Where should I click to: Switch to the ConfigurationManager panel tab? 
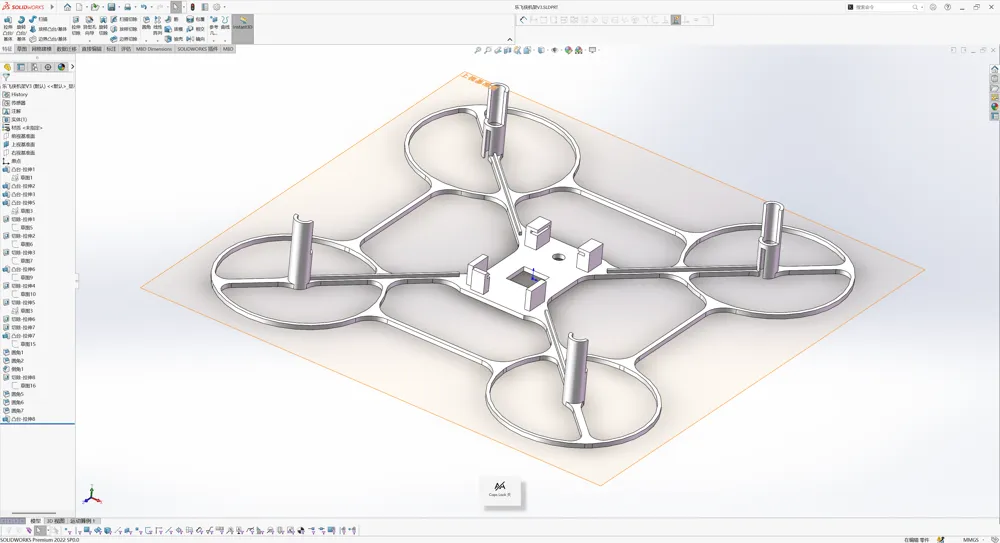click(34, 66)
